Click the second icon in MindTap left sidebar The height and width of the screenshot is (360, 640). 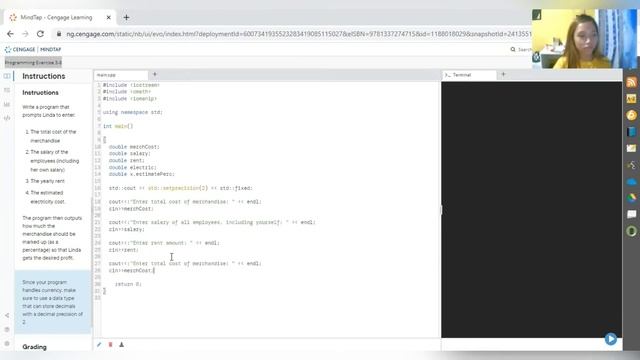7,90
